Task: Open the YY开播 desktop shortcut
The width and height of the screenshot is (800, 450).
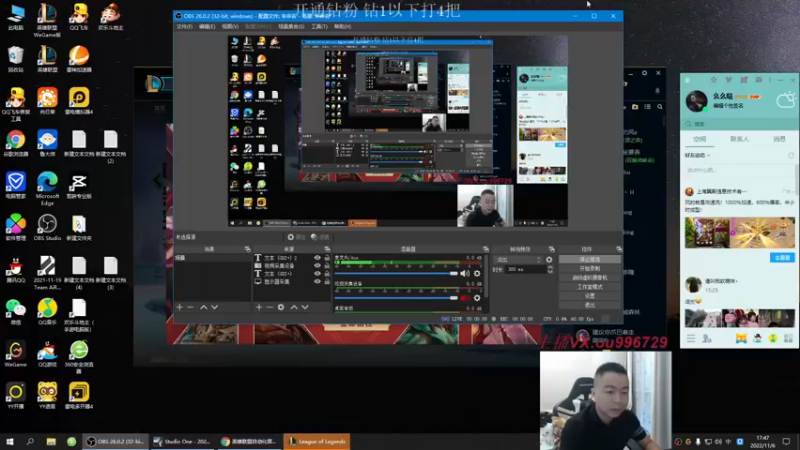Action: click(15, 396)
